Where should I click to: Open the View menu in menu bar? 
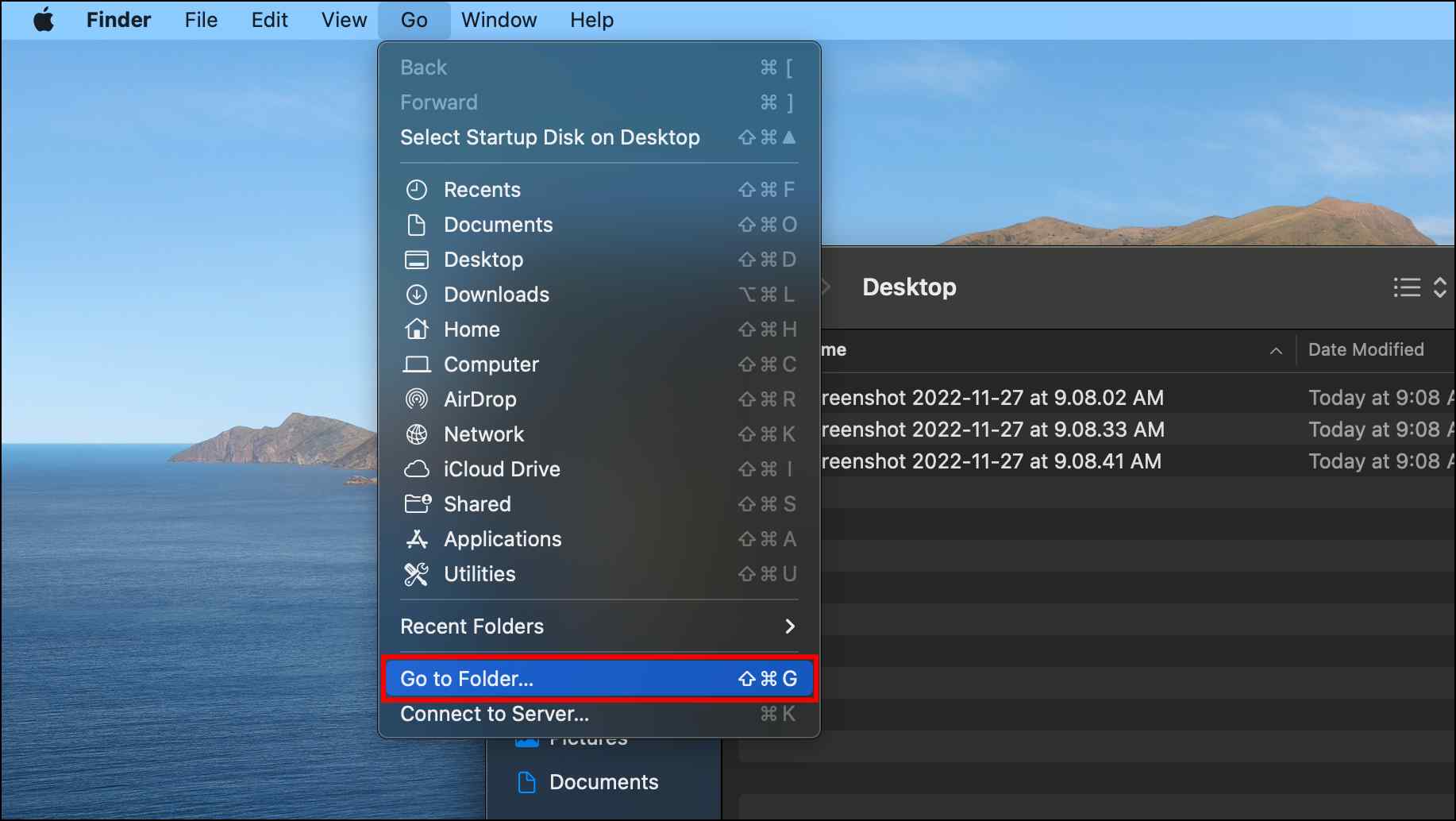(344, 20)
